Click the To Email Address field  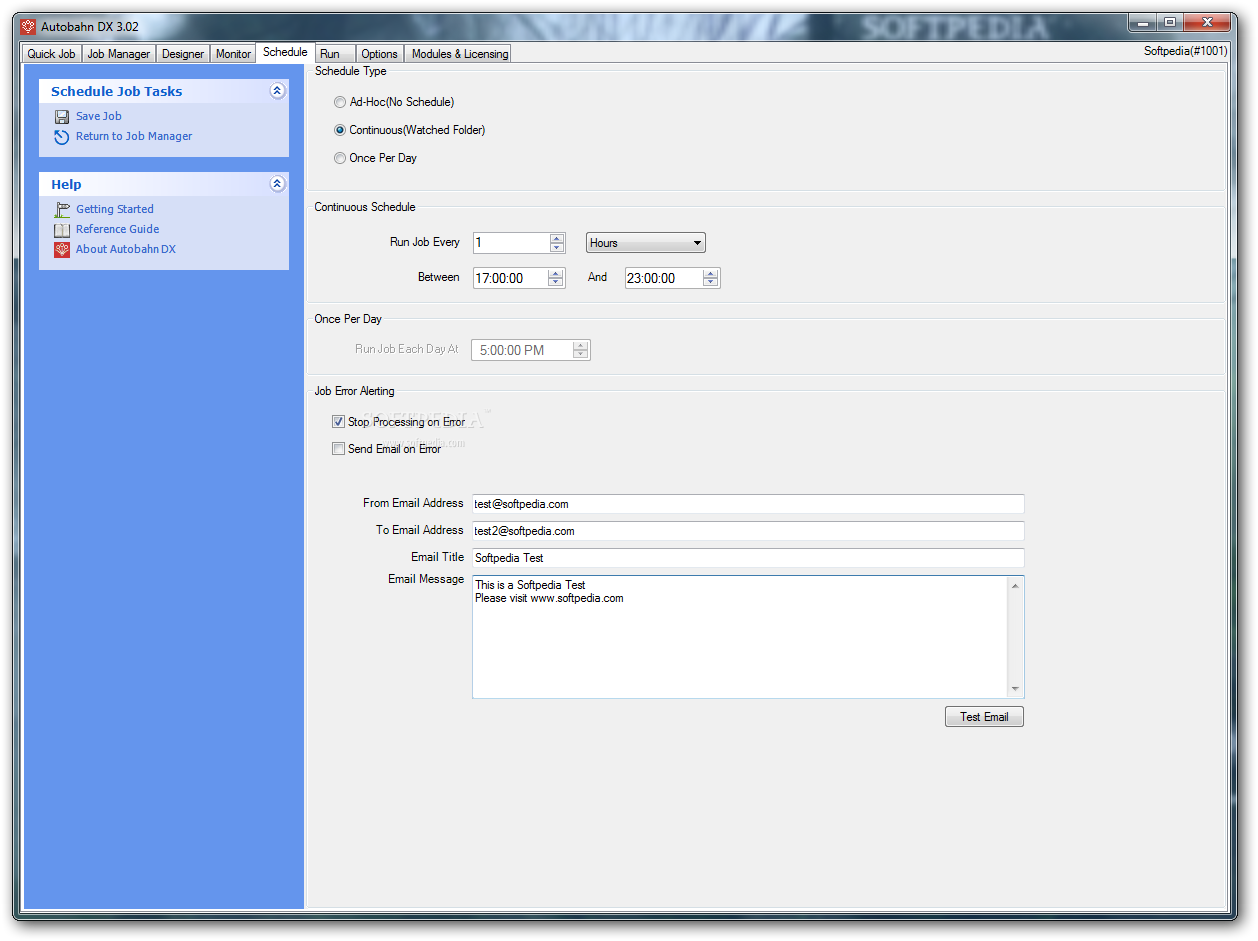click(748, 531)
